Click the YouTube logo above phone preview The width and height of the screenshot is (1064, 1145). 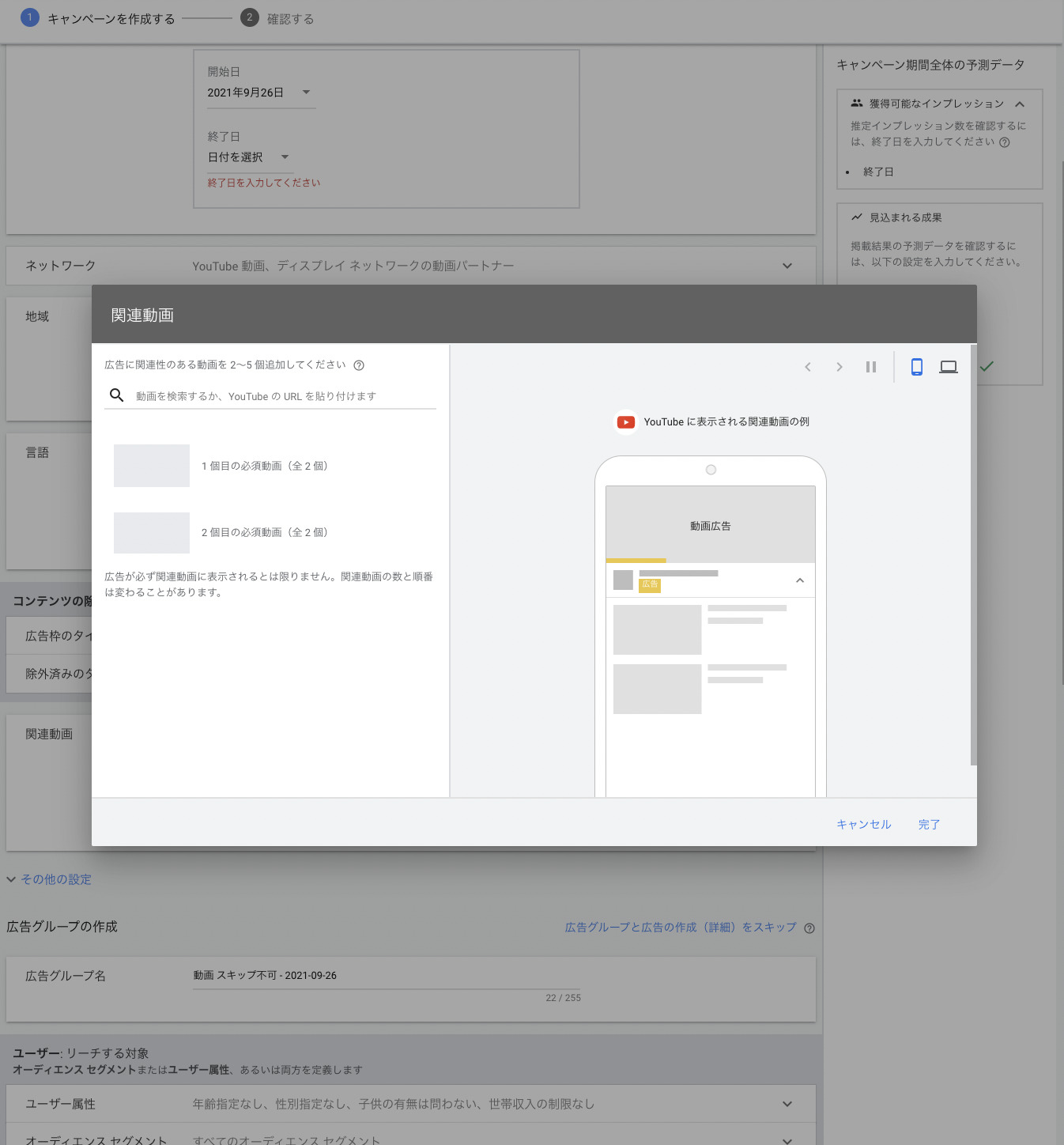pos(626,422)
